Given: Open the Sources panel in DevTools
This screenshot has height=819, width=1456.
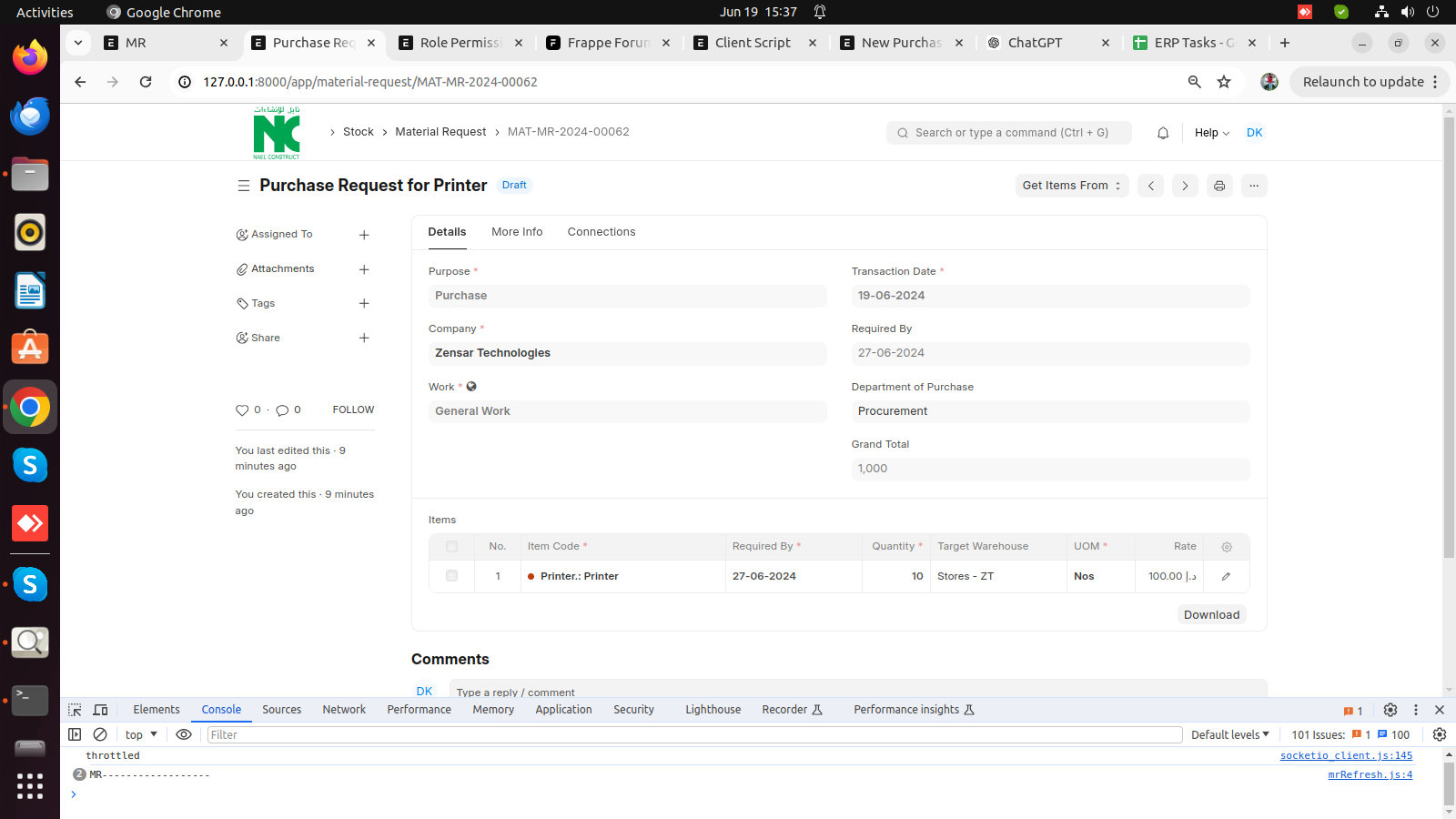Looking at the screenshot, I should [x=282, y=710].
